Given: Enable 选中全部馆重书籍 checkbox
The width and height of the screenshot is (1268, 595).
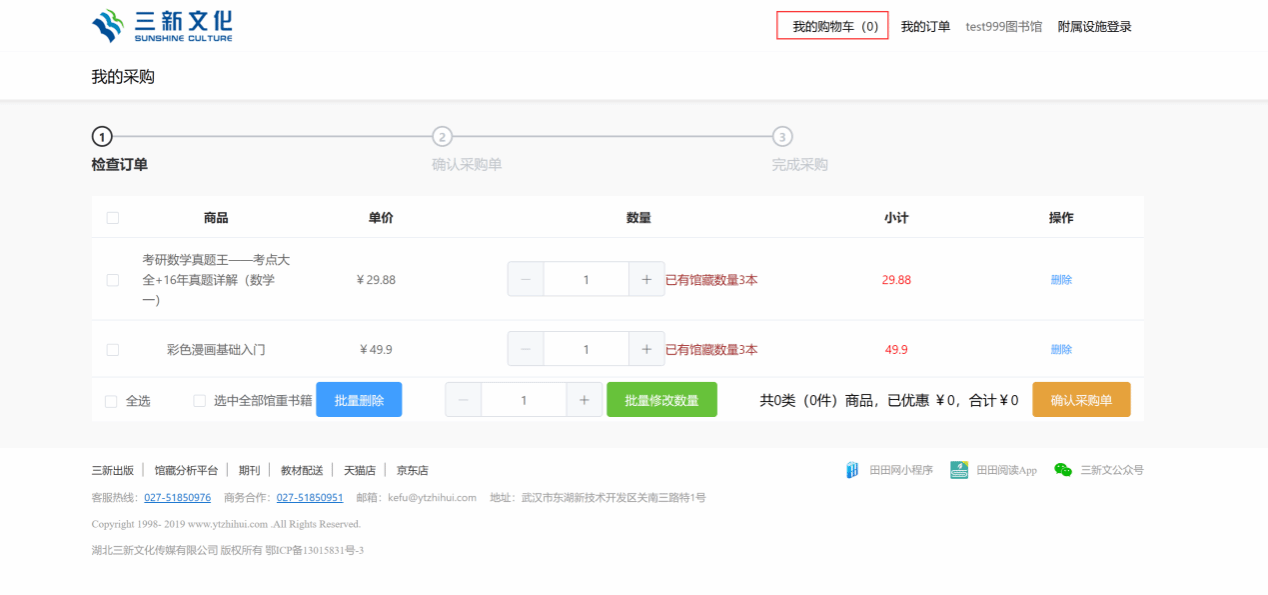Looking at the screenshot, I should 200,401.
